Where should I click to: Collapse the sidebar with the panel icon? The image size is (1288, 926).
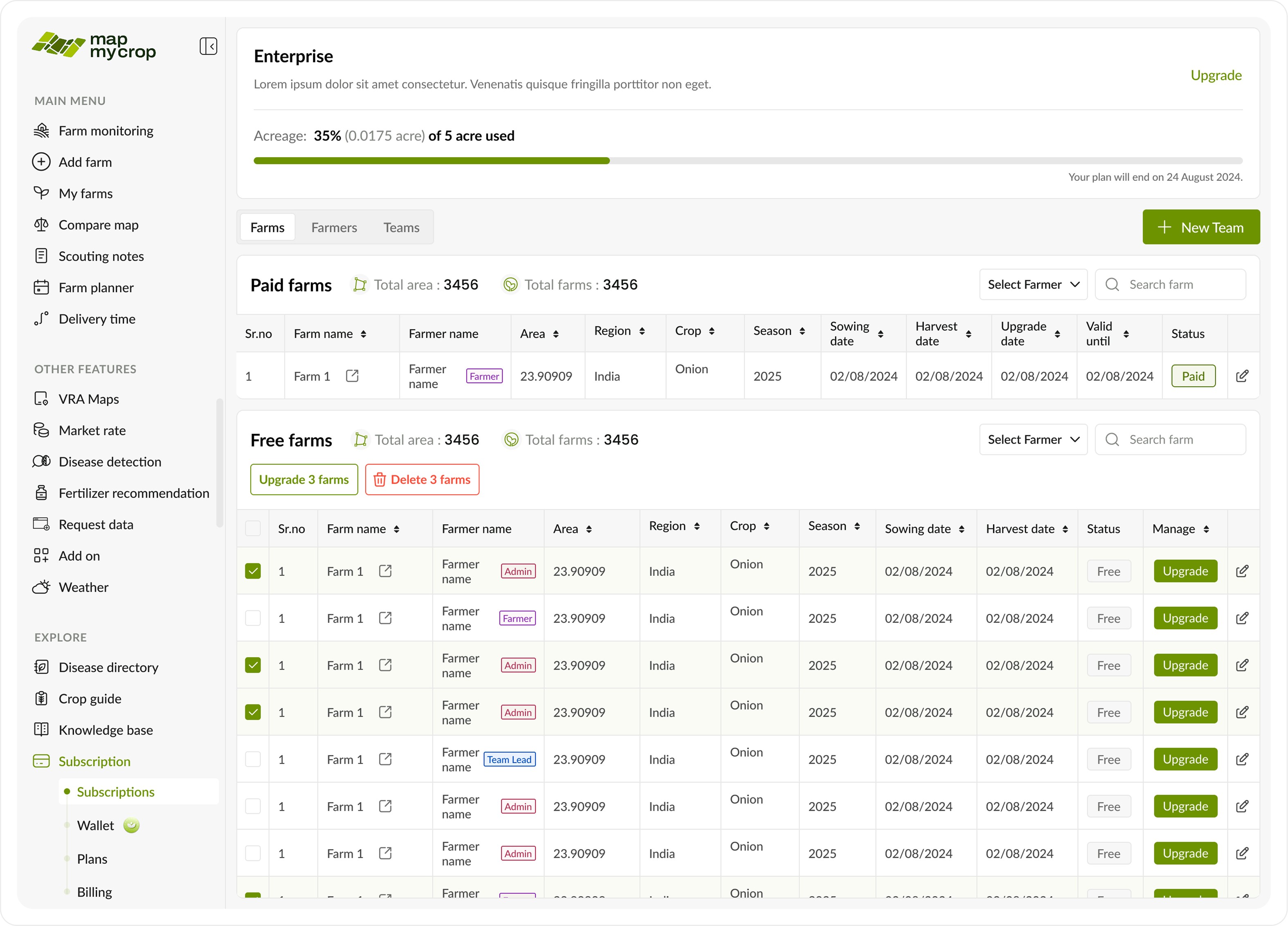pos(208,46)
